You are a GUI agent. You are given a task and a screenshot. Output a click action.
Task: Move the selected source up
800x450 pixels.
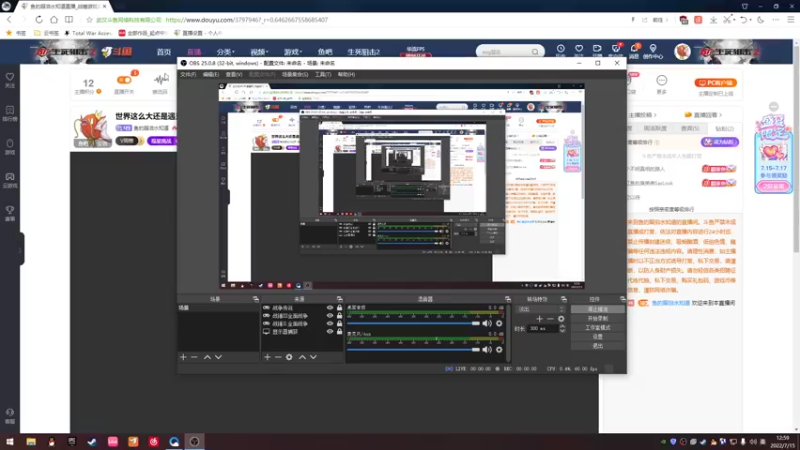302,357
